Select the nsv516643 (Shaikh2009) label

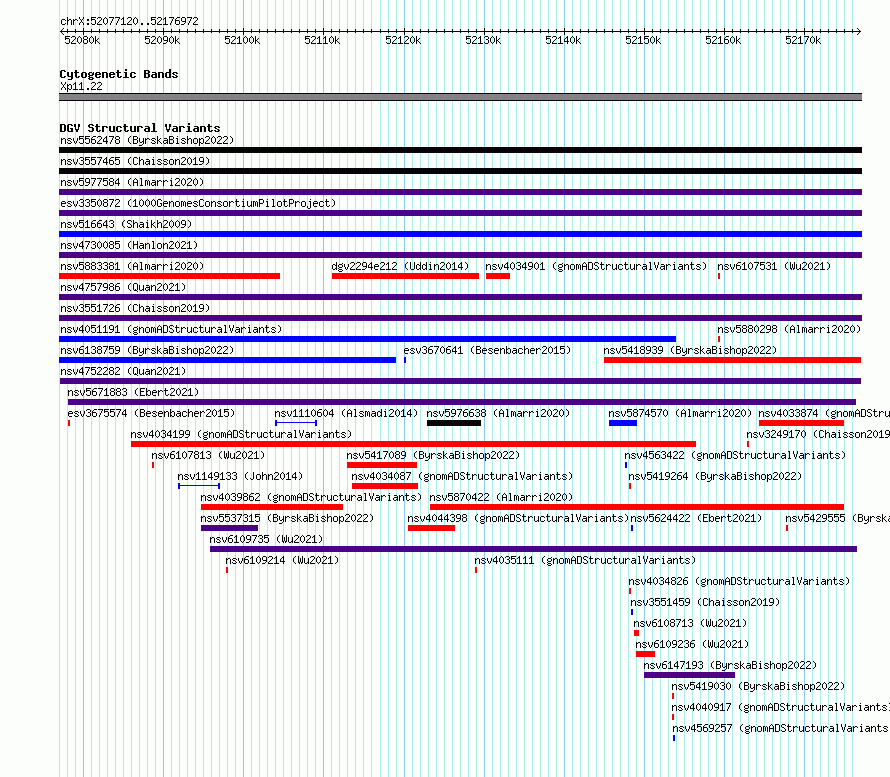coord(126,224)
